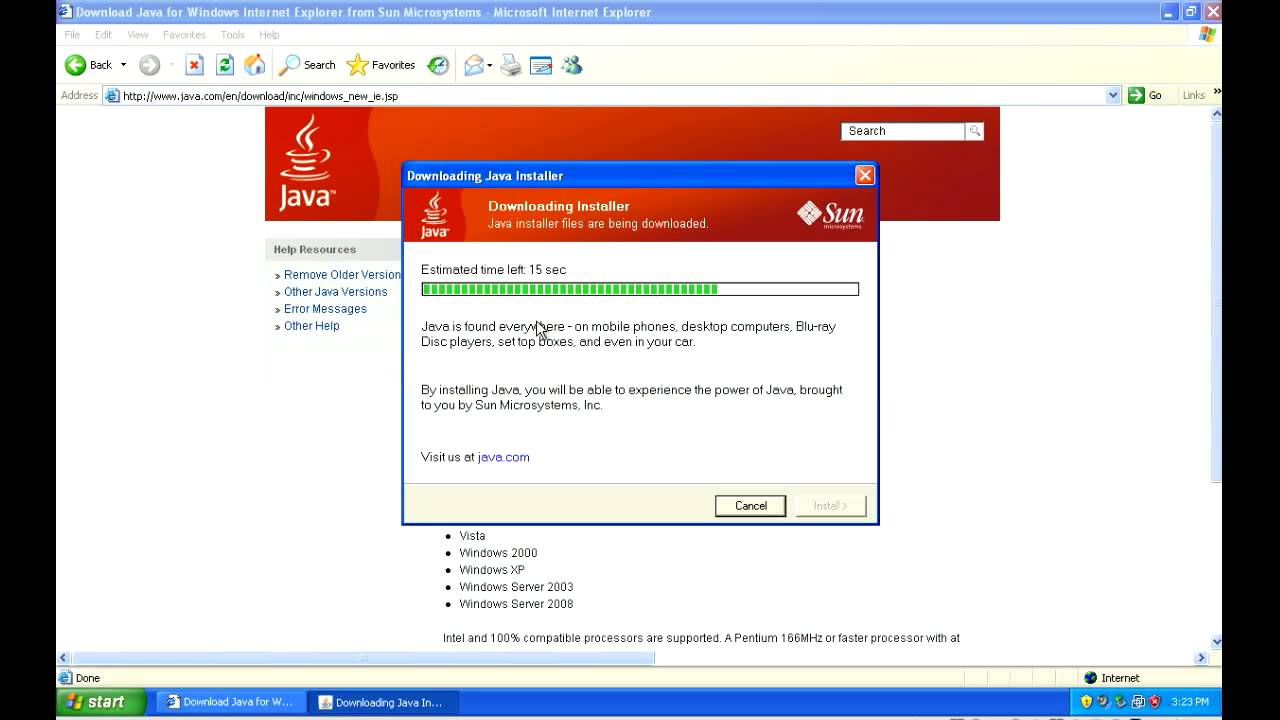1280x720 pixels.
Task: Open the Edit menu
Action: 104,34
